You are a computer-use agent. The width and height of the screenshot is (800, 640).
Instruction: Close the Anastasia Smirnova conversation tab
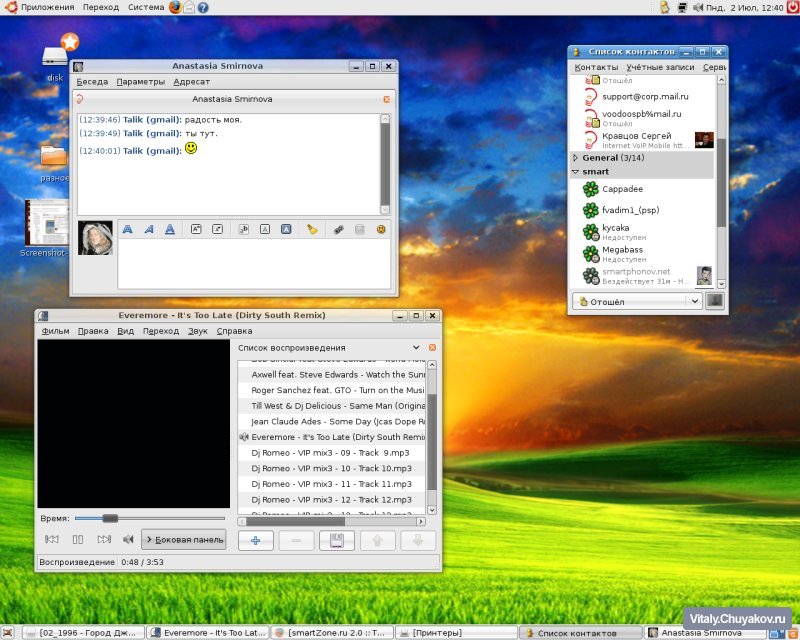point(387,100)
